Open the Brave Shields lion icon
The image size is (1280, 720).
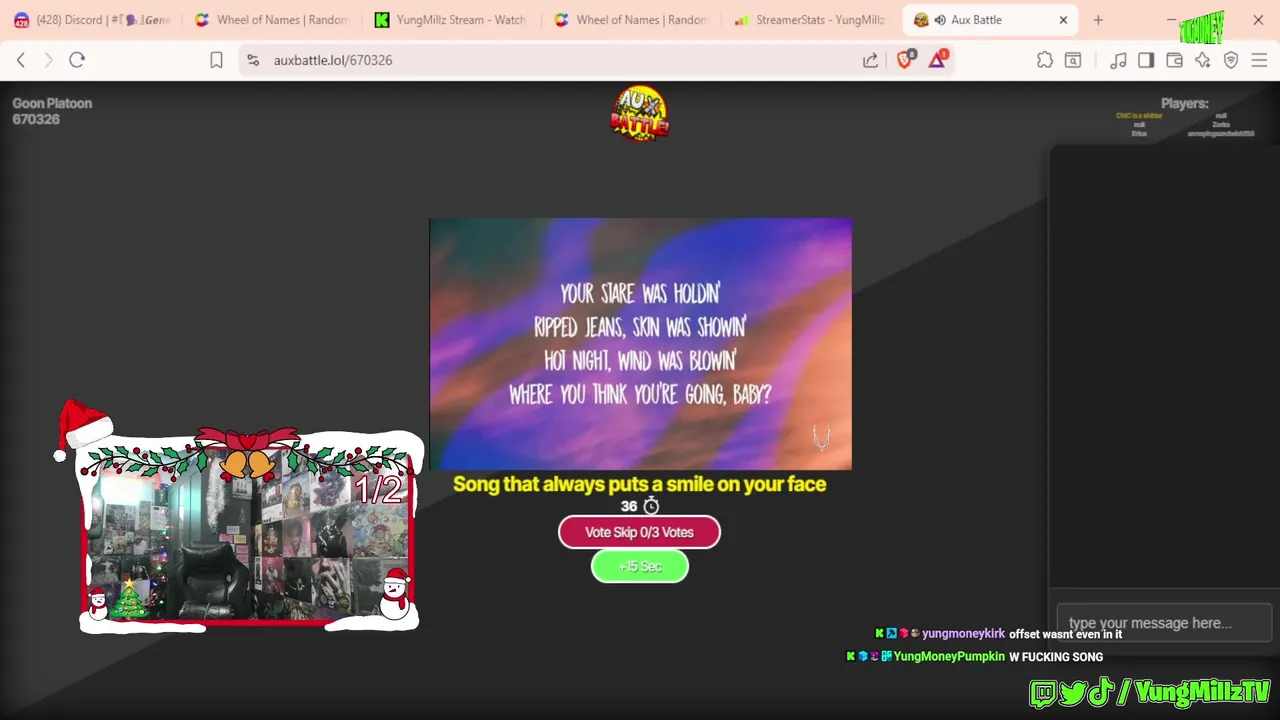905,60
